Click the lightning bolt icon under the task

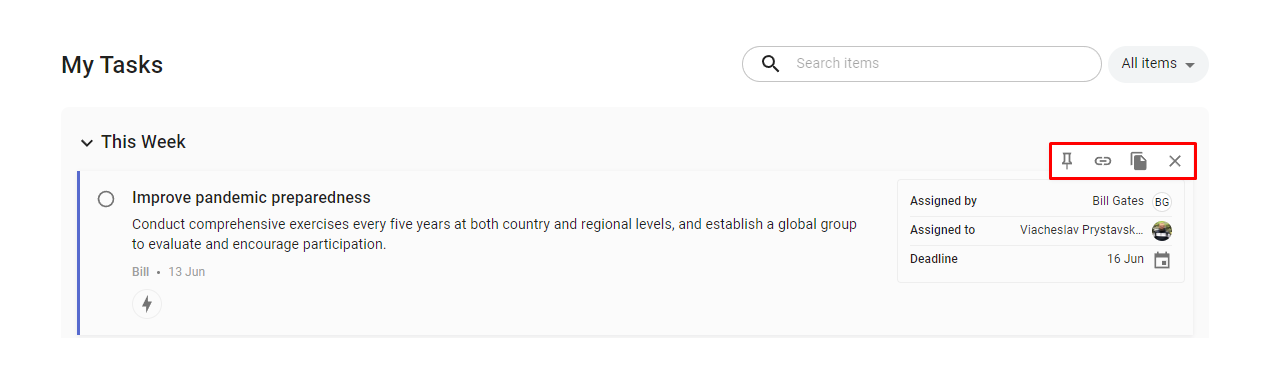pyautogui.click(x=147, y=304)
